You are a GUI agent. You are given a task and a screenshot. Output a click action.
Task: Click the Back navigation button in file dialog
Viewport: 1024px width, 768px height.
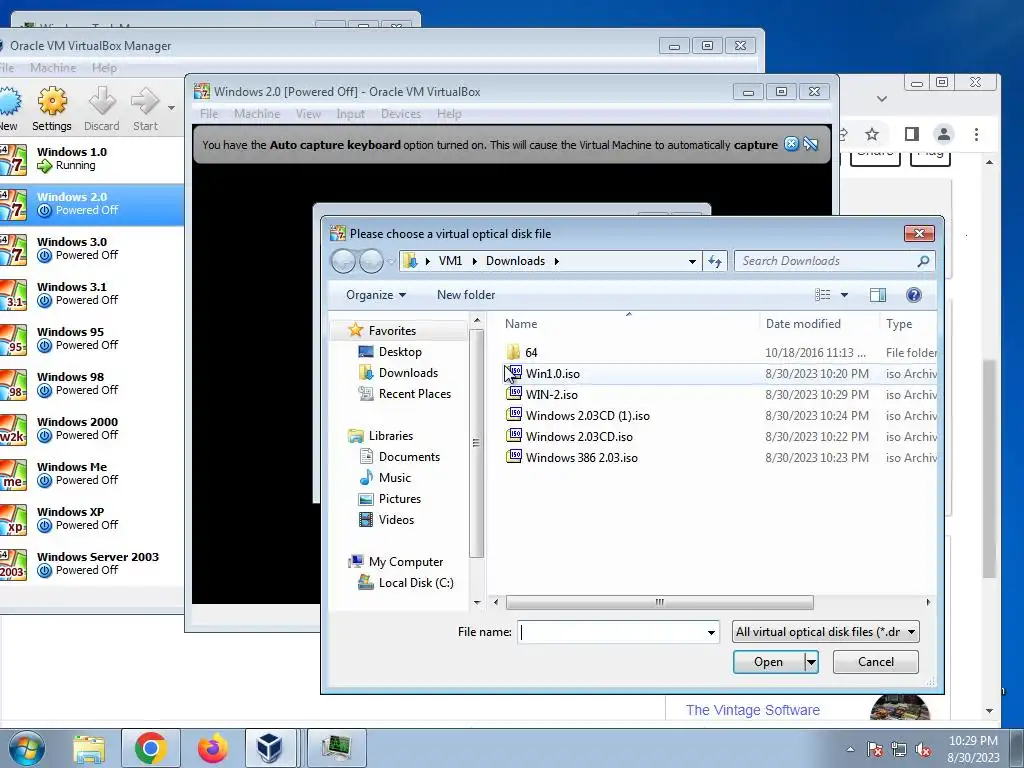tap(344, 261)
